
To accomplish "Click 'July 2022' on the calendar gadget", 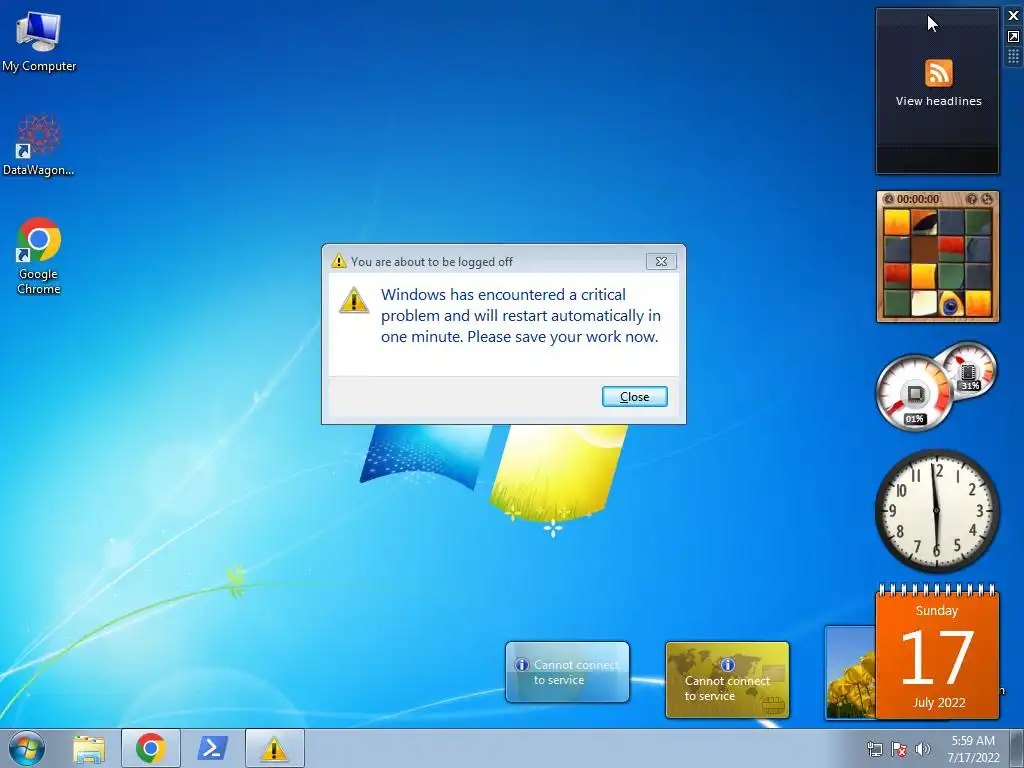I will click(x=938, y=703).
